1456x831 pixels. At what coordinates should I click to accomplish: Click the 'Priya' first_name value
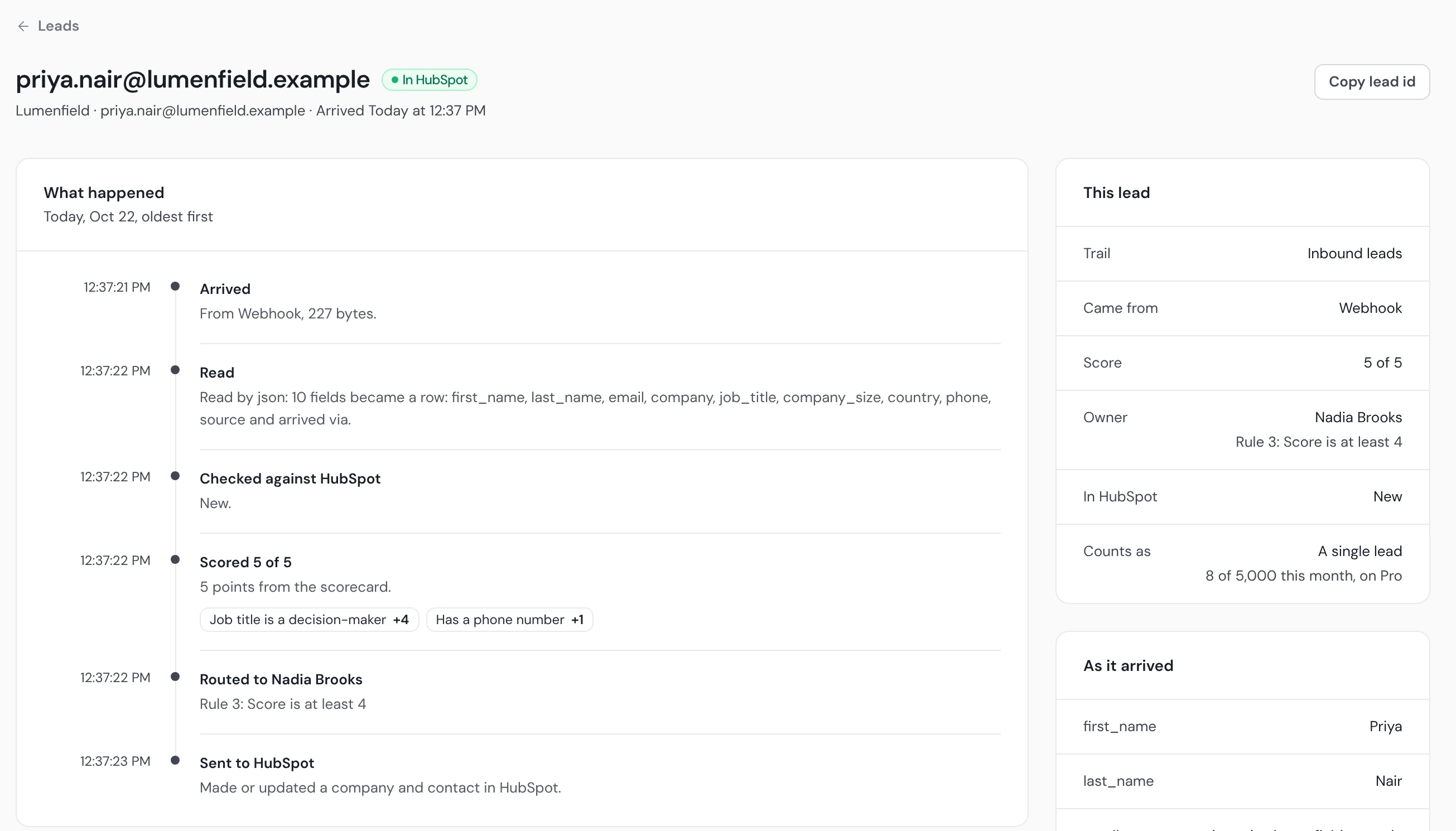pyautogui.click(x=1385, y=727)
